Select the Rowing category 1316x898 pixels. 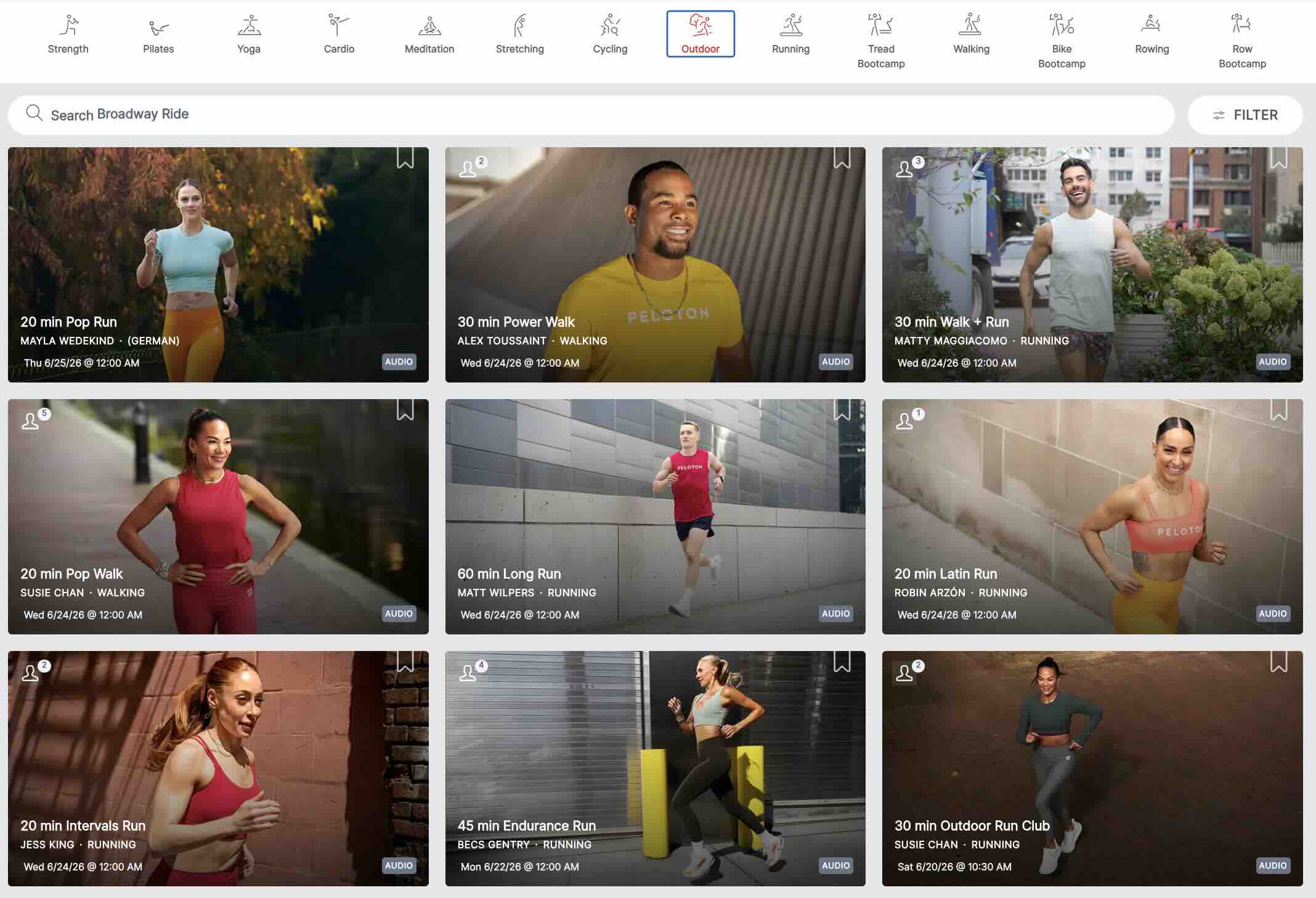click(x=1152, y=34)
